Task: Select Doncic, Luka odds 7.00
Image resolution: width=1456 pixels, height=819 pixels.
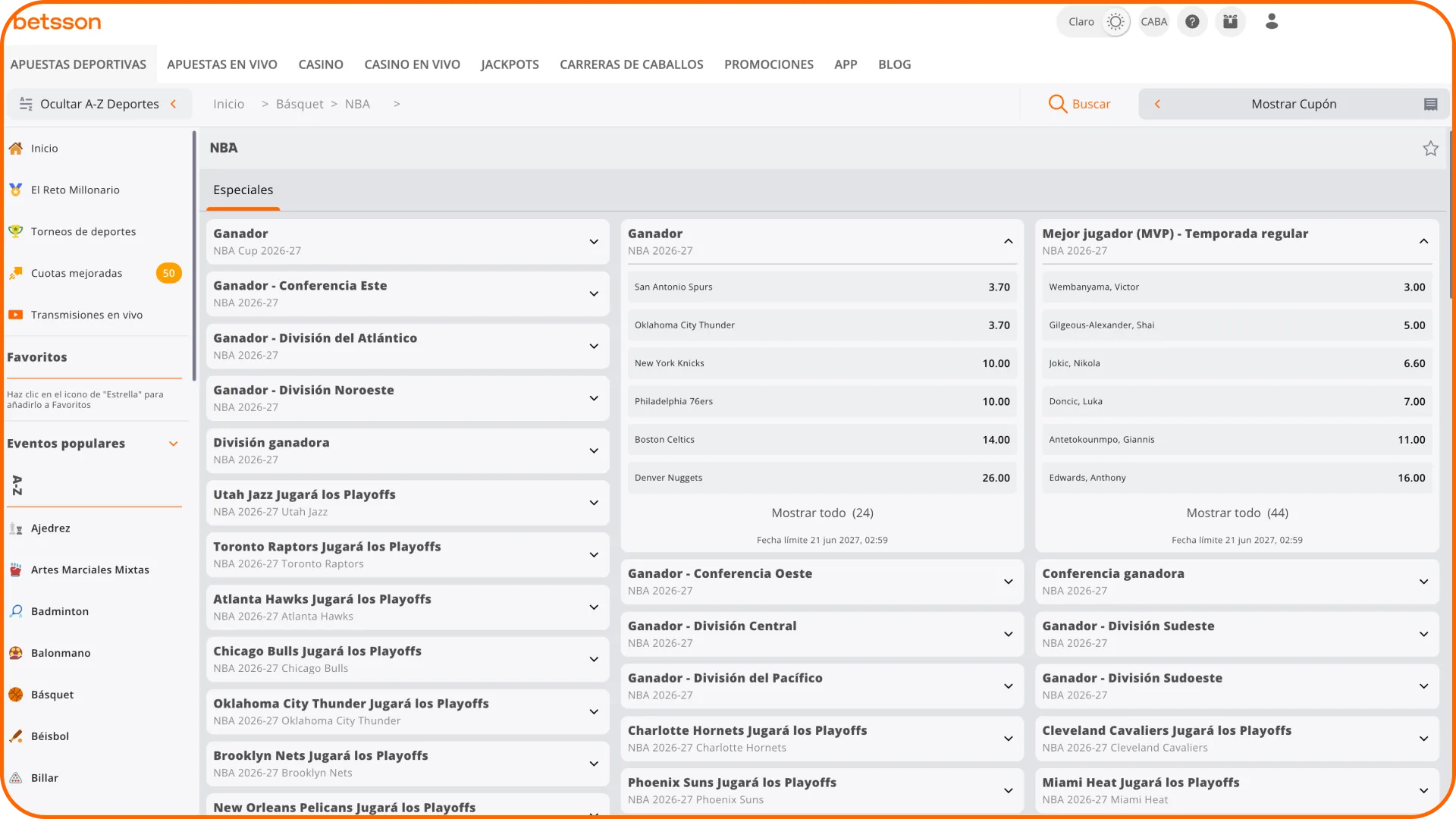Action: [x=1237, y=402]
